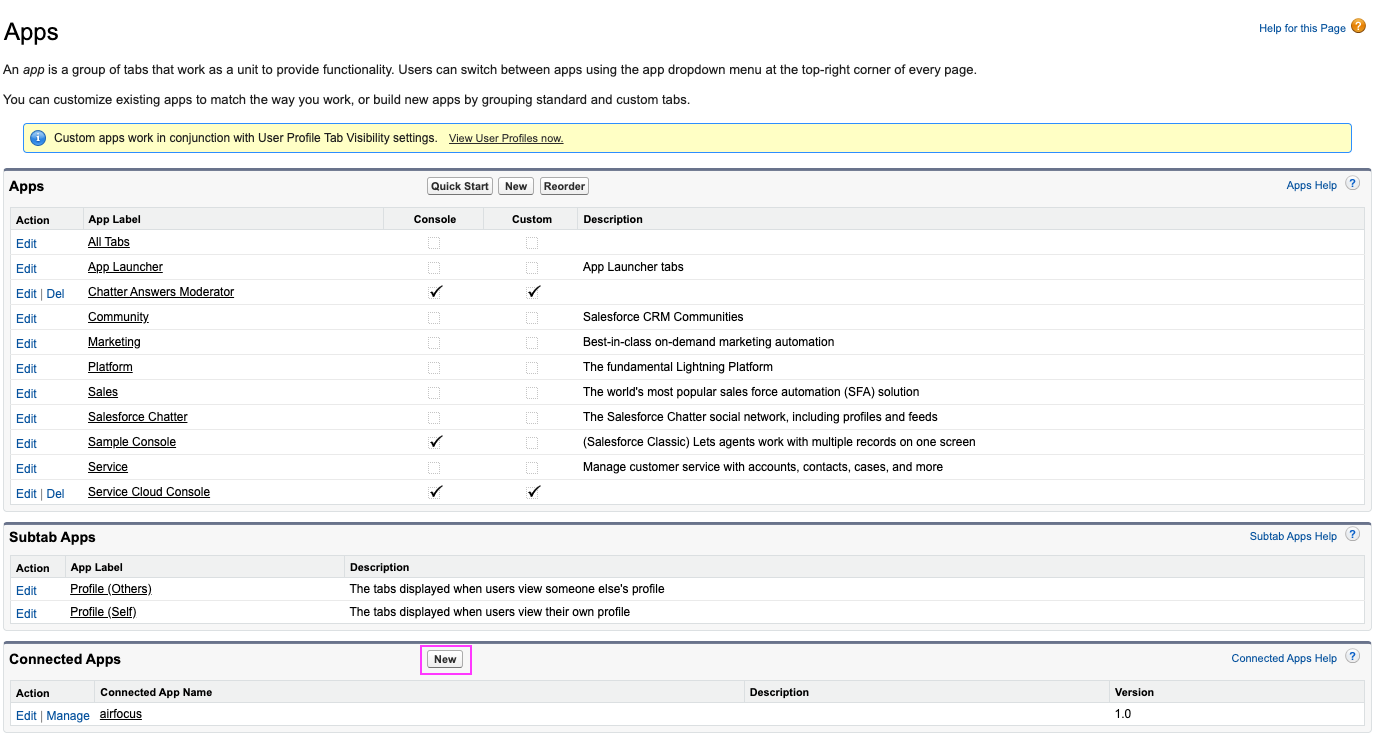Screen dimensions: 1377x752
Task: Toggle Console checkbox for Marketing row
Action: pyautogui.click(x=433, y=343)
